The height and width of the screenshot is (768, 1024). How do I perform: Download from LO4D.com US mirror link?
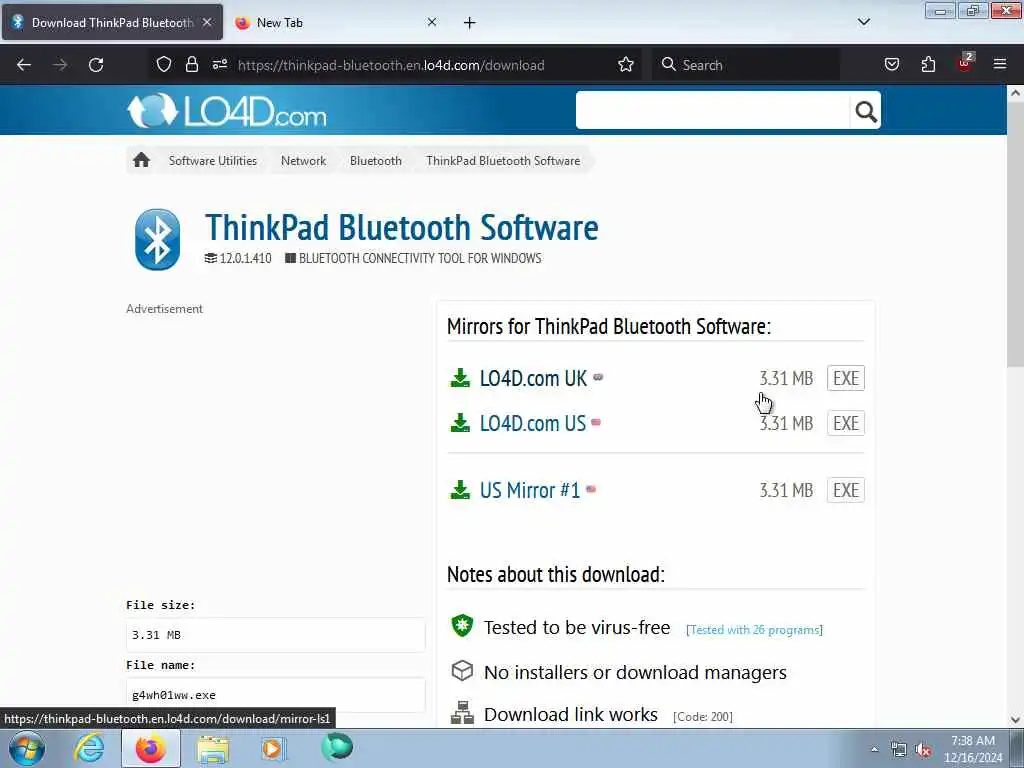(x=532, y=423)
